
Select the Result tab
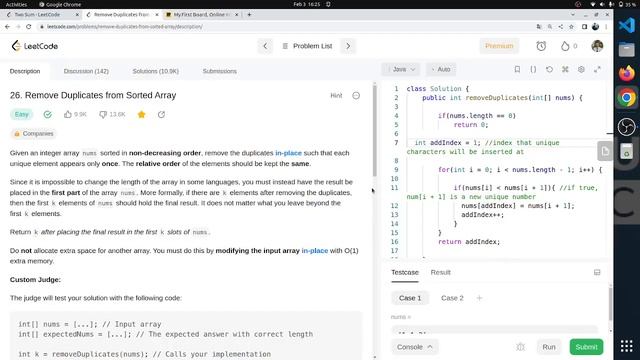440,272
